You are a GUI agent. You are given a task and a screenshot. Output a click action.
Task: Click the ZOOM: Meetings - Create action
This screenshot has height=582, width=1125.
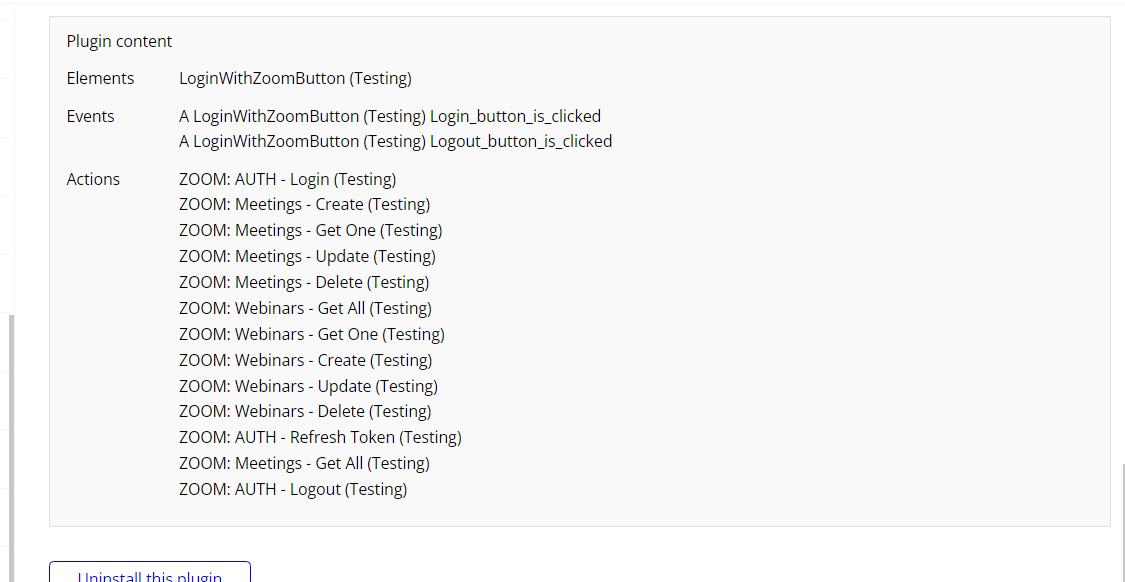coord(304,204)
